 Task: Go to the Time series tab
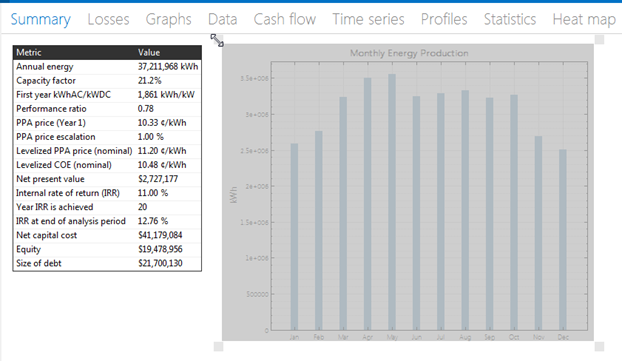point(368,19)
